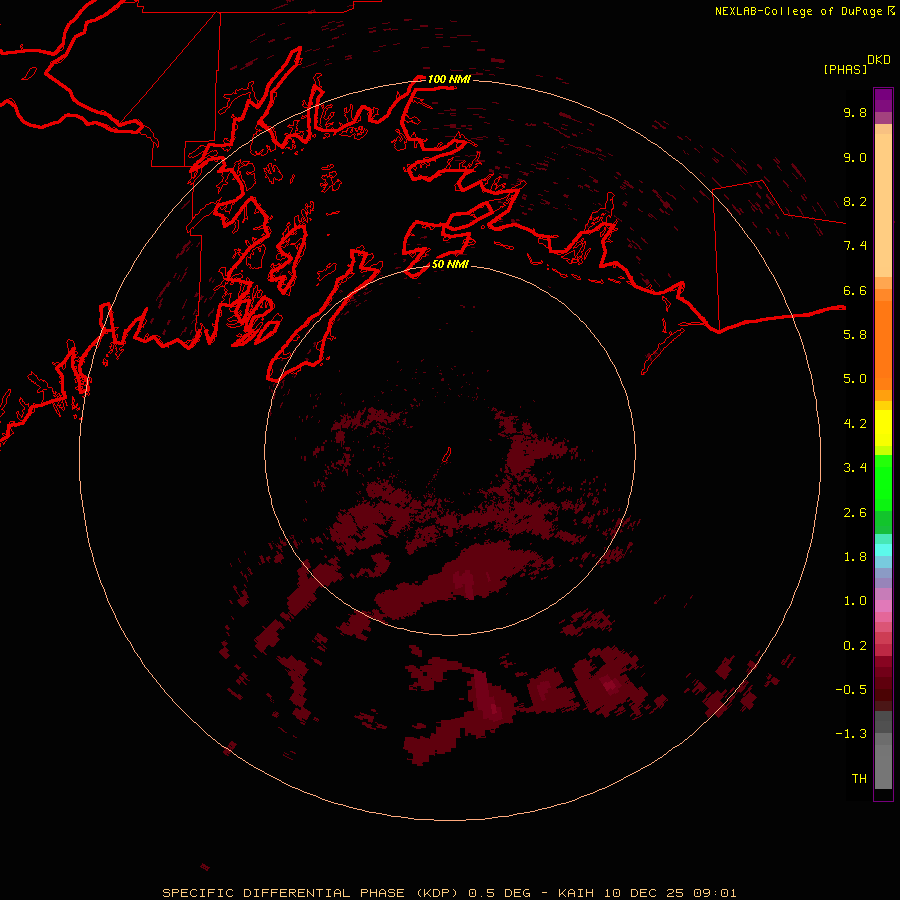Click the pink segment of the color bar
The width and height of the screenshot is (900, 900).
(x=883, y=606)
